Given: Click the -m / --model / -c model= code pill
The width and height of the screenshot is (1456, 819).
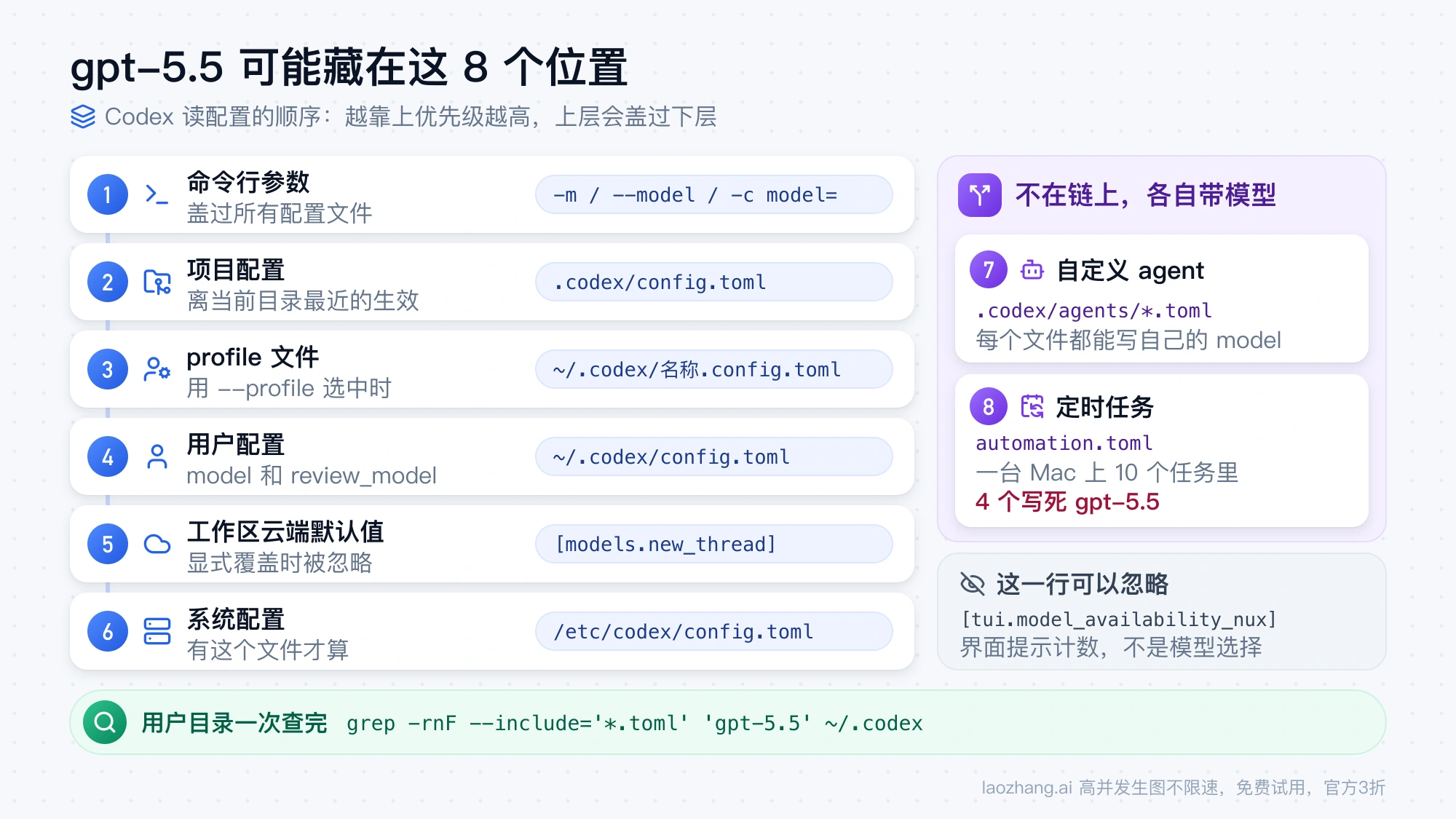Looking at the screenshot, I should click(x=713, y=194).
